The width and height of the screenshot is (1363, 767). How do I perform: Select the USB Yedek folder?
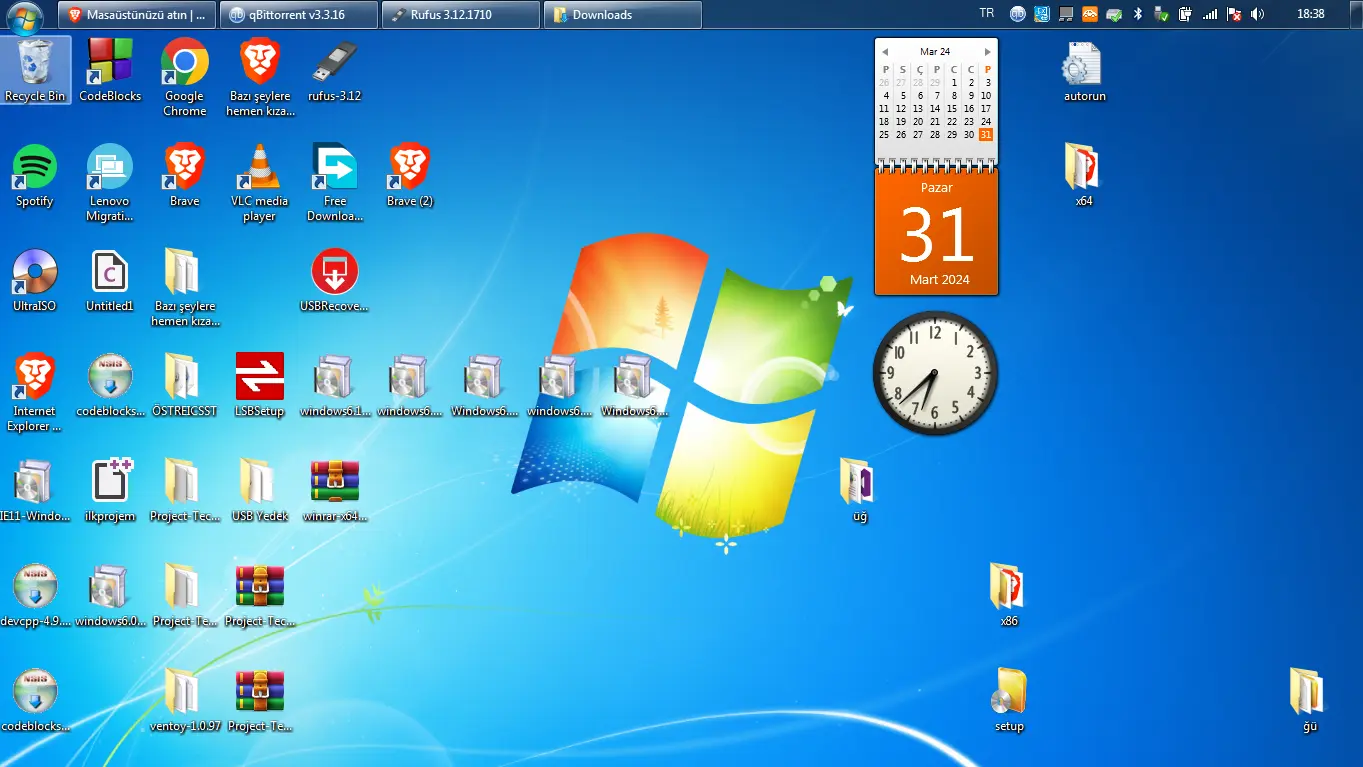[260, 490]
